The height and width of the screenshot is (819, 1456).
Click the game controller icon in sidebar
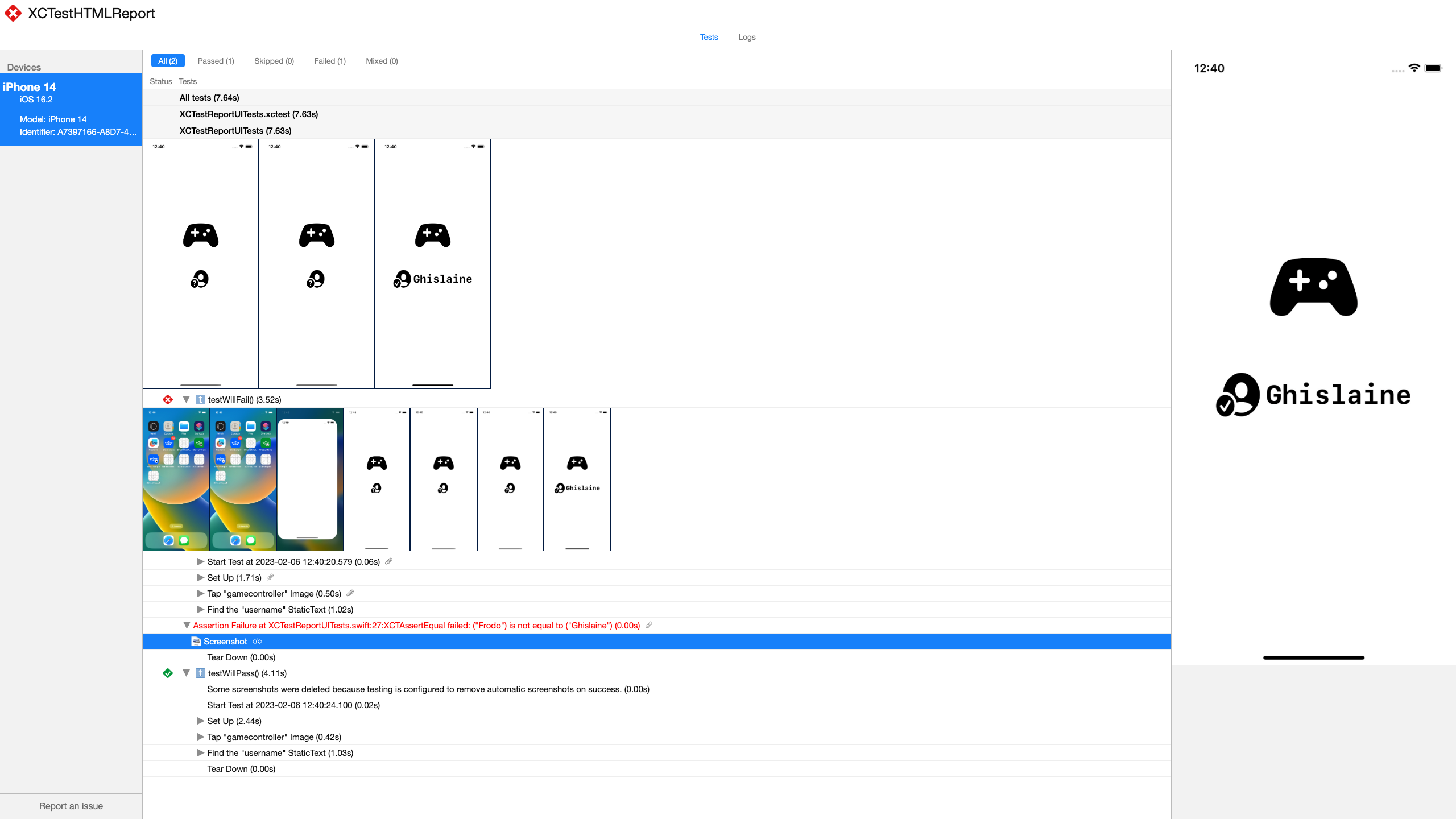point(1313,286)
